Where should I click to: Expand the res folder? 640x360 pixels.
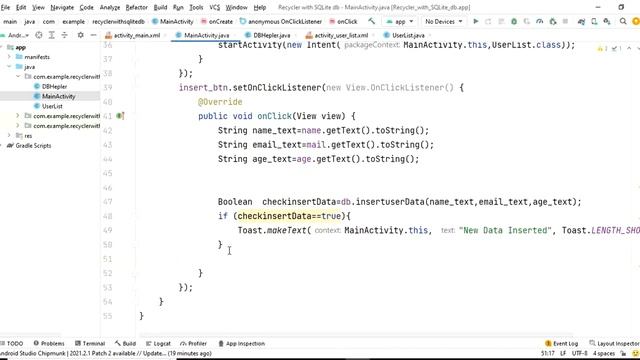[9, 136]
